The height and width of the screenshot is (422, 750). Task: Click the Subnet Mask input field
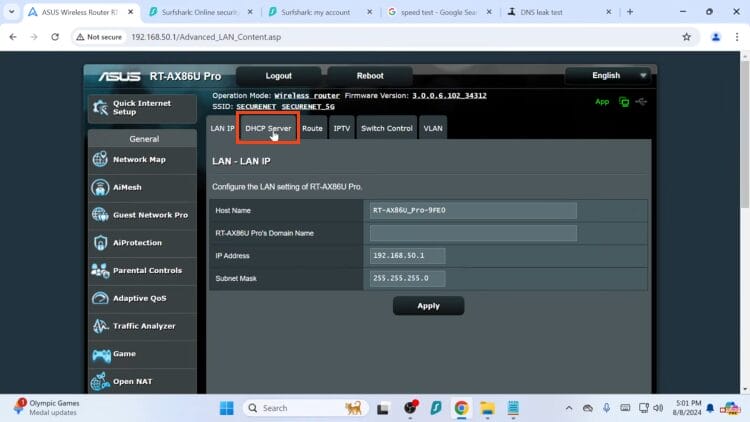click(407, 278)
